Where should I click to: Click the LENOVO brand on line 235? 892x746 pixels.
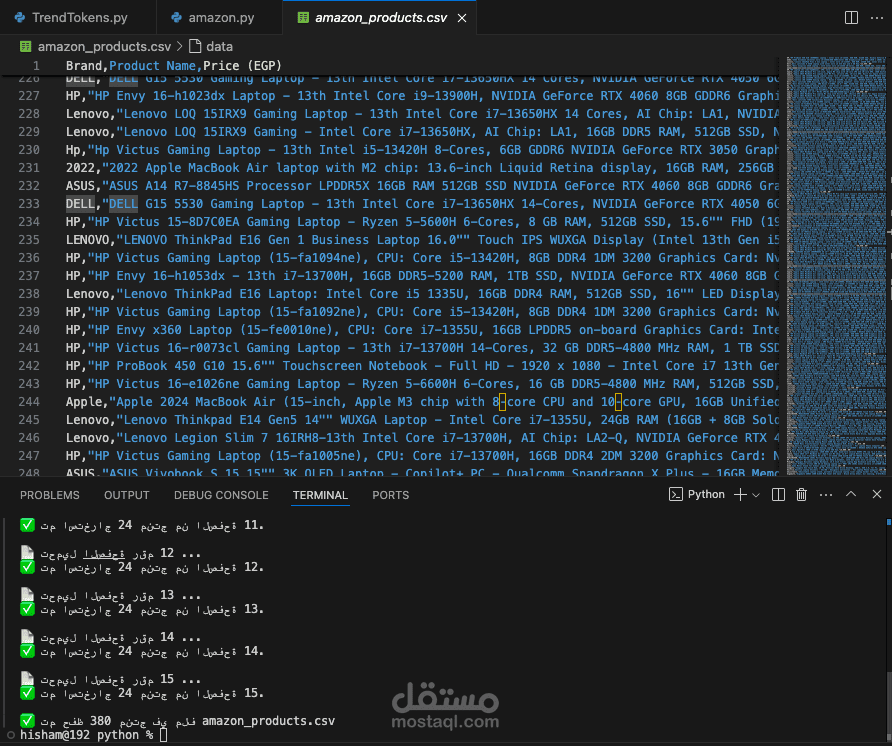(87, 240)
